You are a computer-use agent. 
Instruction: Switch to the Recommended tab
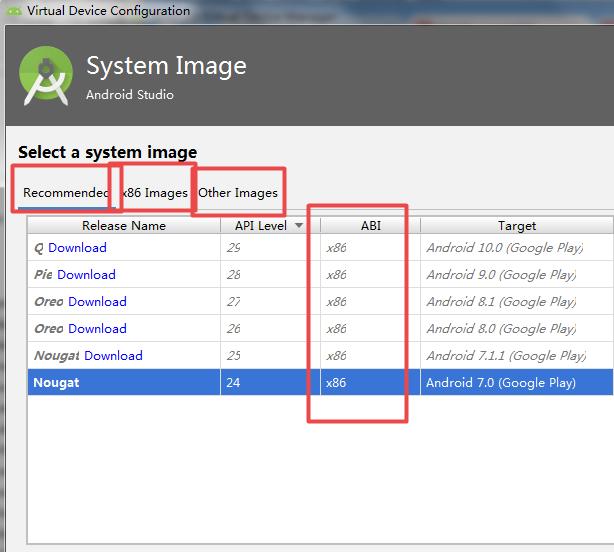tap(65, 193)
